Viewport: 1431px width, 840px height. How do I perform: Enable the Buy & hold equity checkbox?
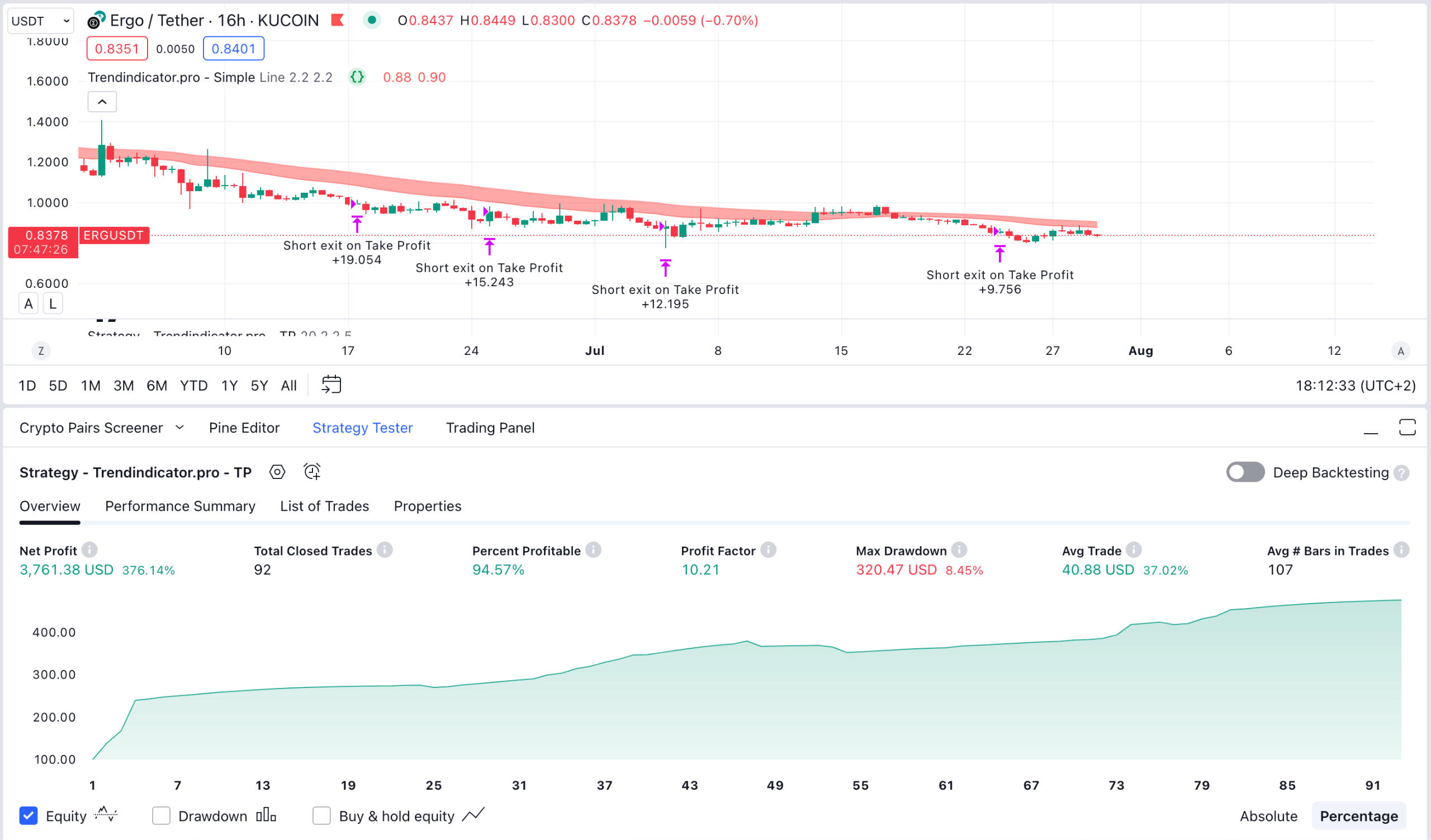point(322,815)
